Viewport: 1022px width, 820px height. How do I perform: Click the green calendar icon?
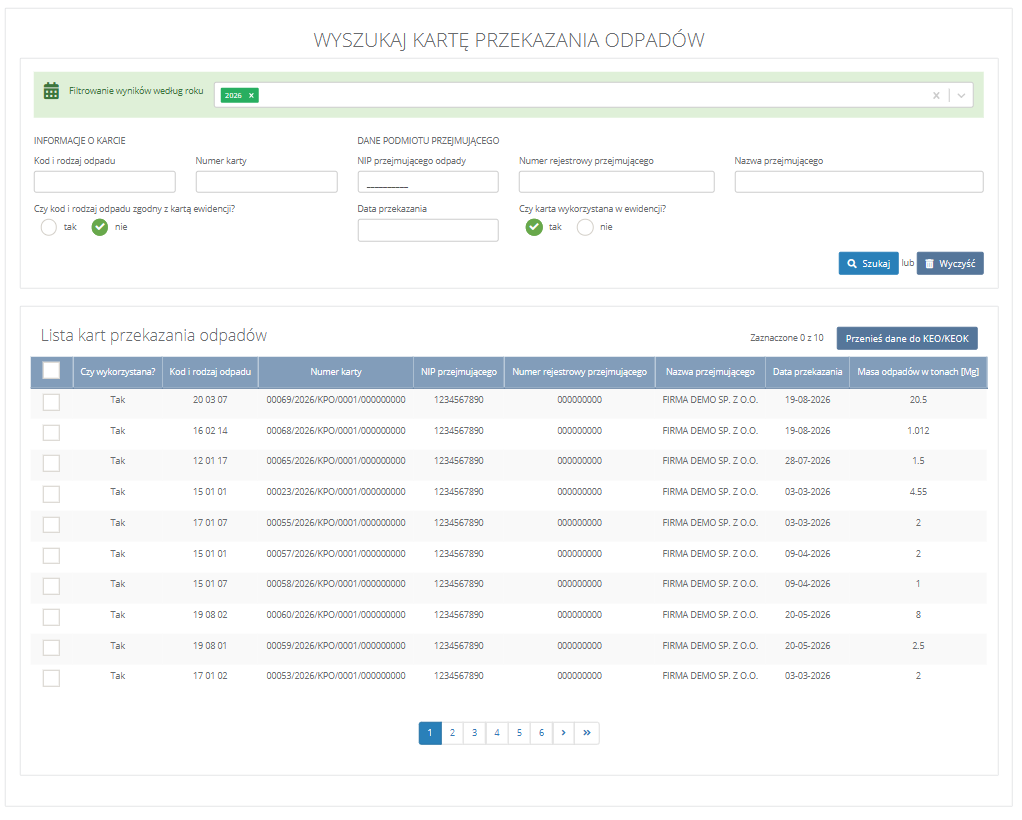[51, 91]
